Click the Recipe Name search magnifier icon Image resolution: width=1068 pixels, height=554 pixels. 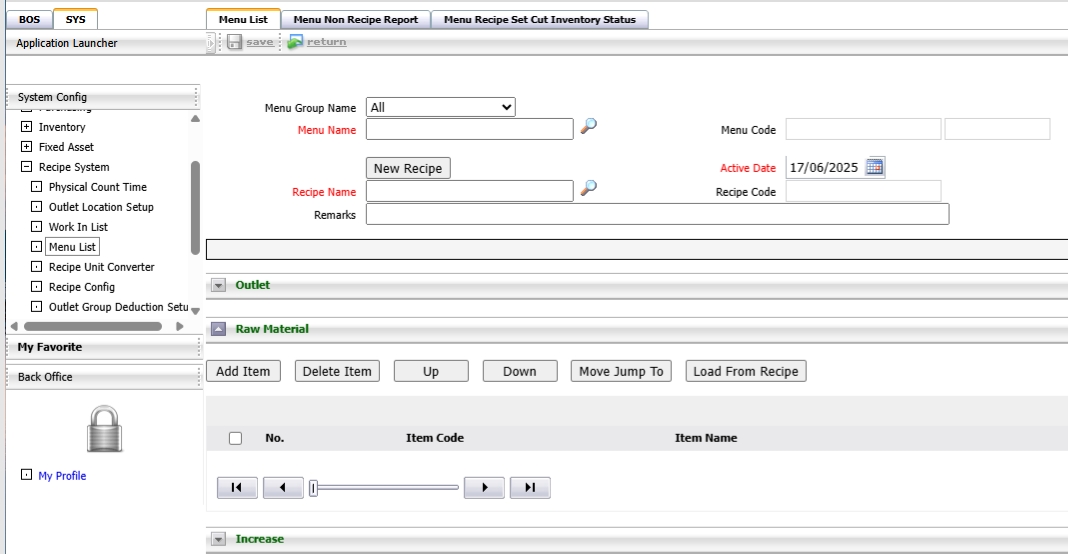[x=589, y=187]
